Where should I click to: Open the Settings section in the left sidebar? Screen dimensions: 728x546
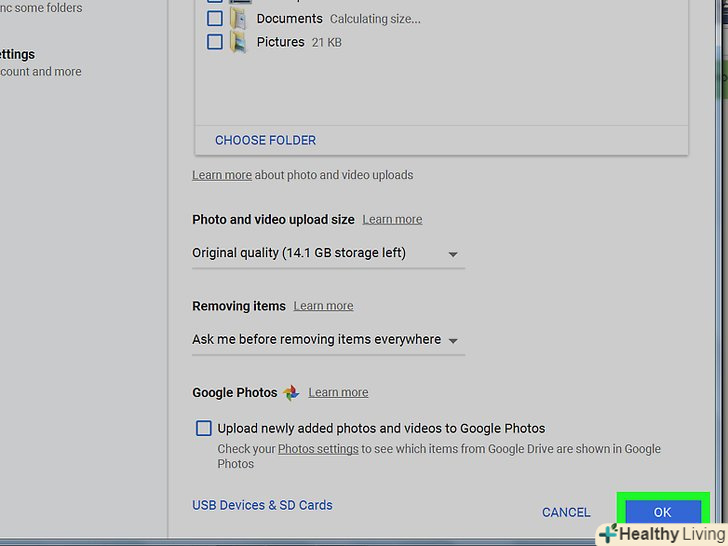tap(18, 55)
